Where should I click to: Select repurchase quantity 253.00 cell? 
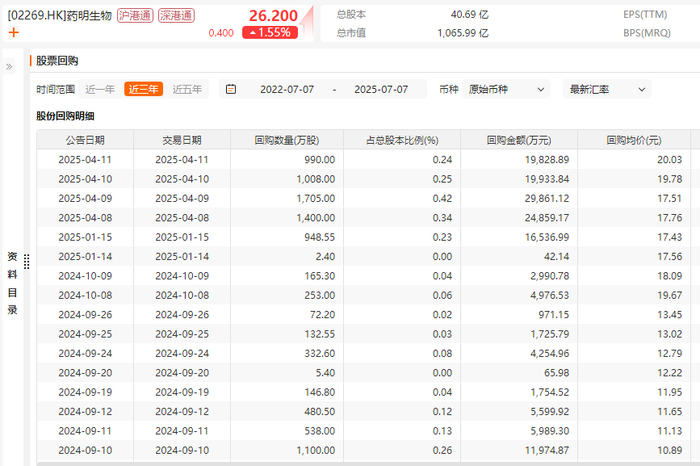[287, 295]
